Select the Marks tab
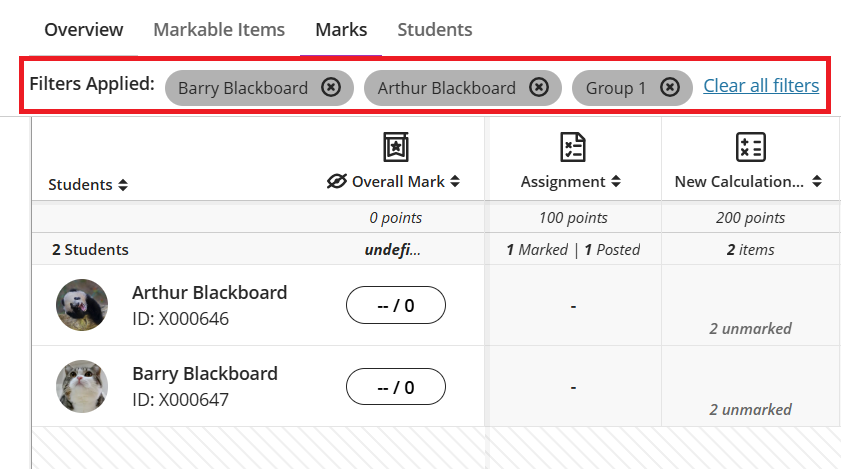 click(x=341, y=30)
